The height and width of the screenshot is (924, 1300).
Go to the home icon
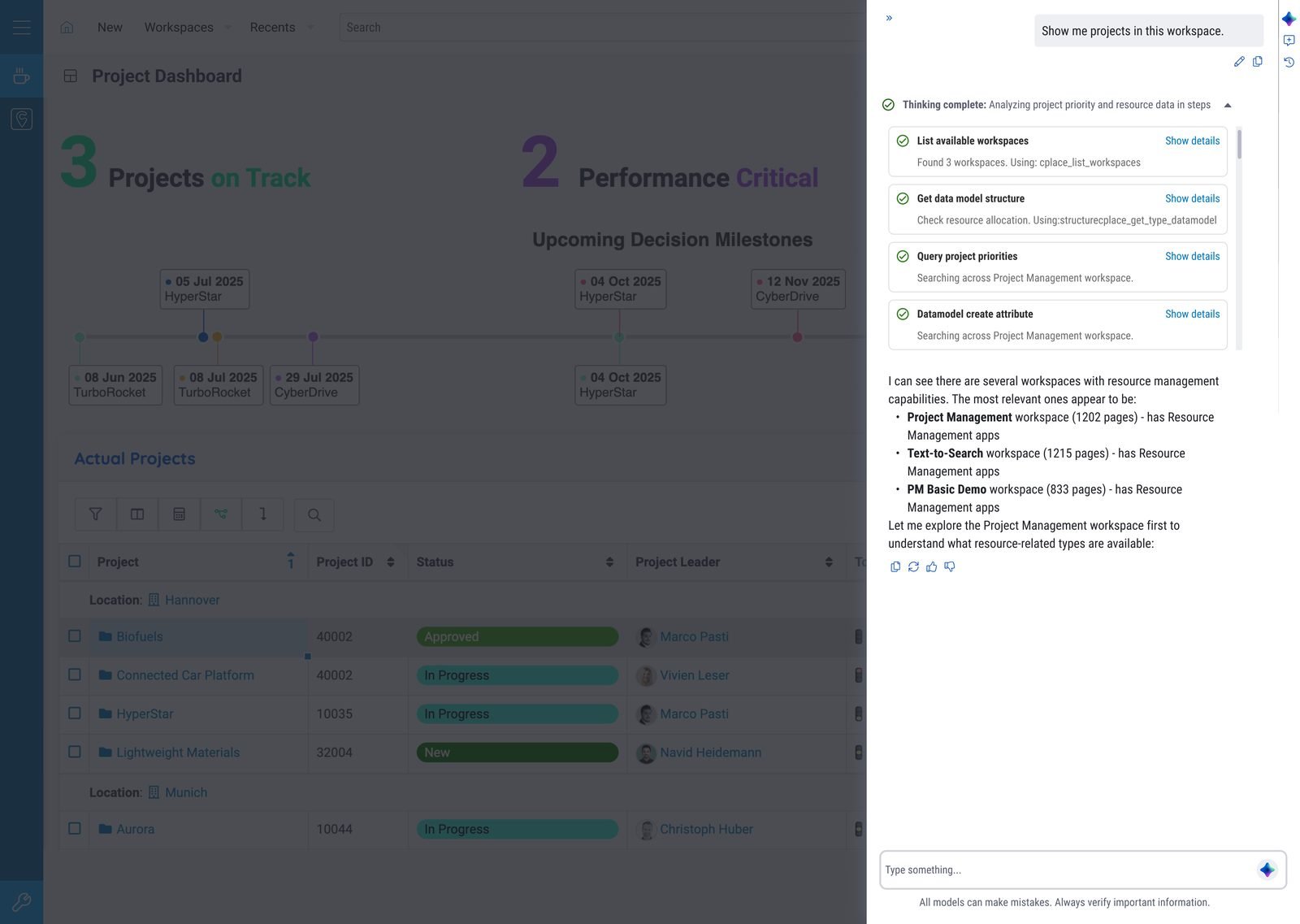coord(67,28)
